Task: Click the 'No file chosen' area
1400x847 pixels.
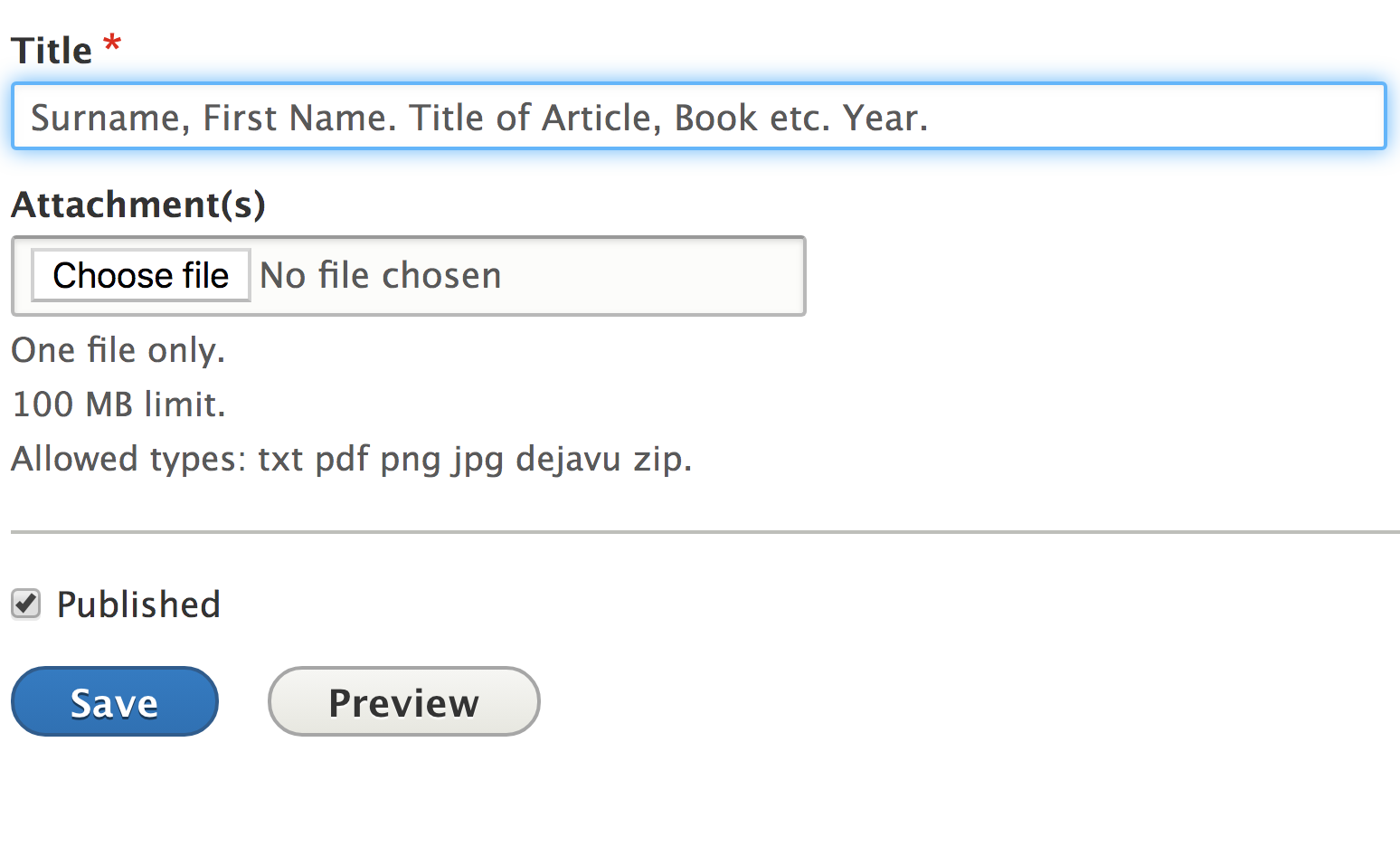Action: point(380,275)
